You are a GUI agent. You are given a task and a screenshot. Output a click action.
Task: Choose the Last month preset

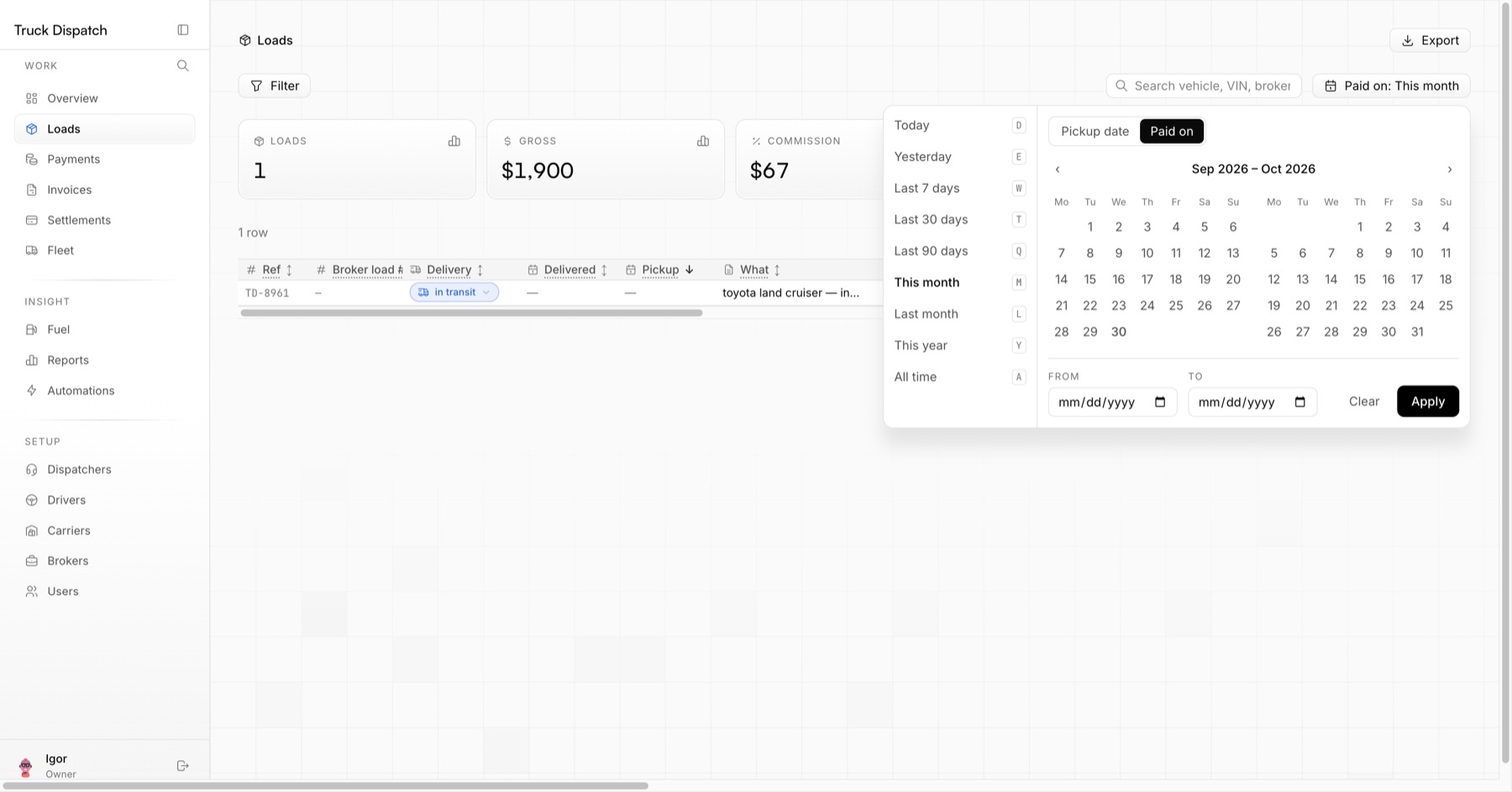(960, 314)
